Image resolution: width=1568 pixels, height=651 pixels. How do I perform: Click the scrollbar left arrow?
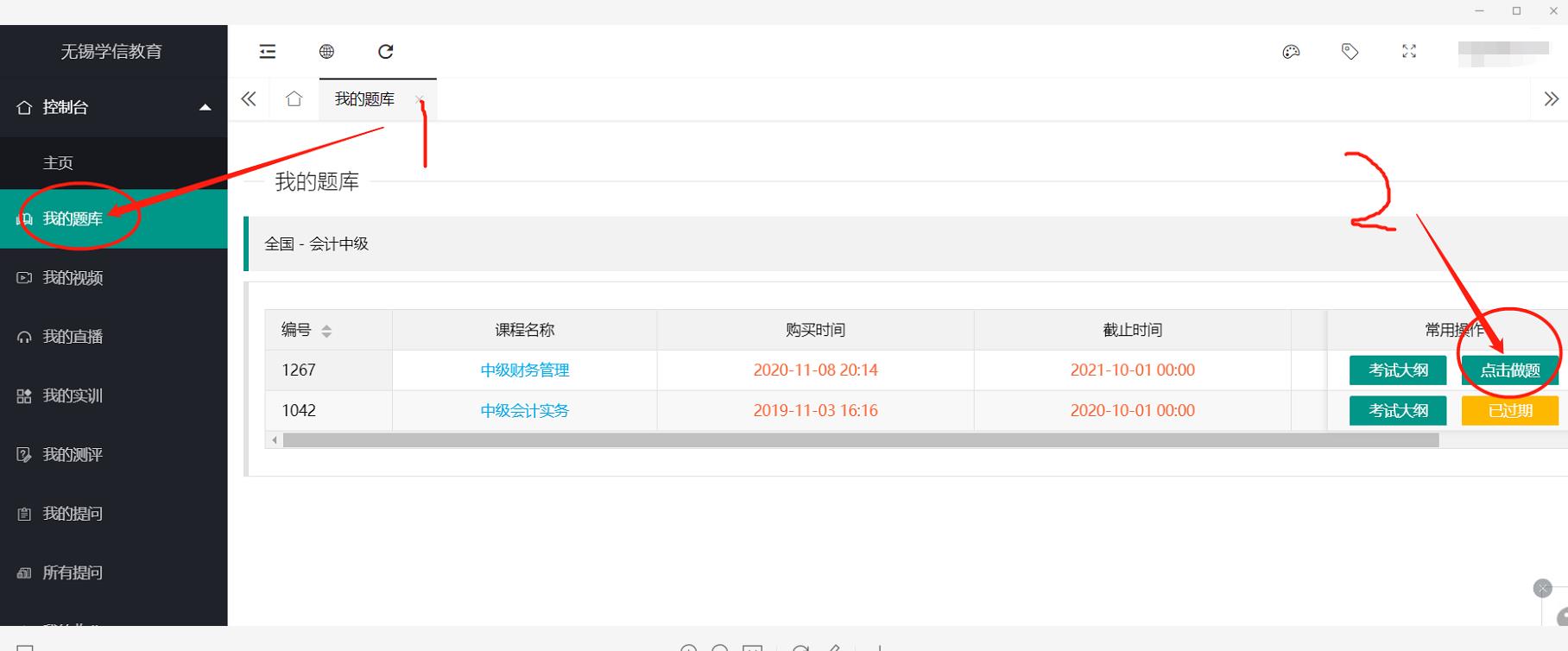(x=275, y=440)
